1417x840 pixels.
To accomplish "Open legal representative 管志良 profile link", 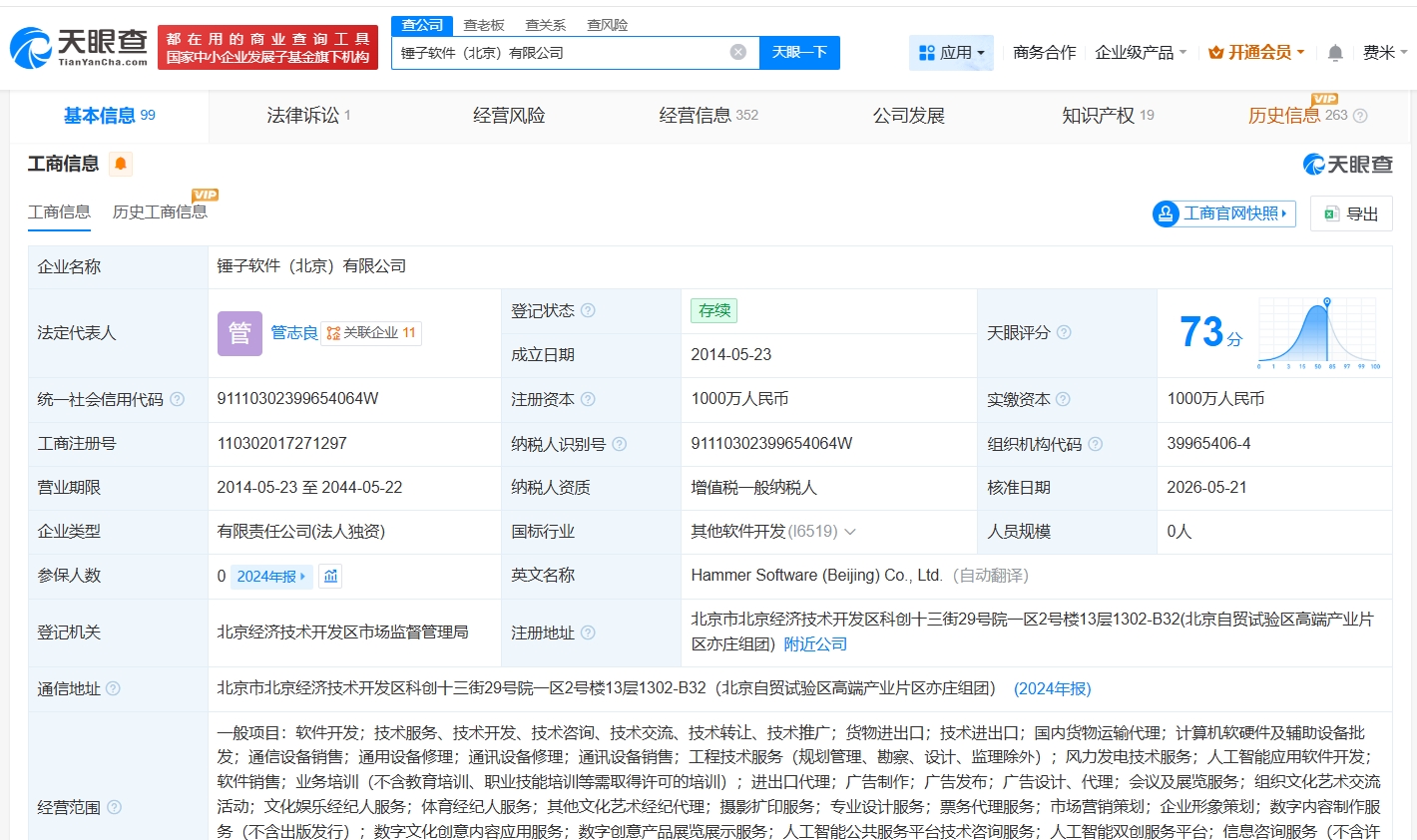I will 294,332.
